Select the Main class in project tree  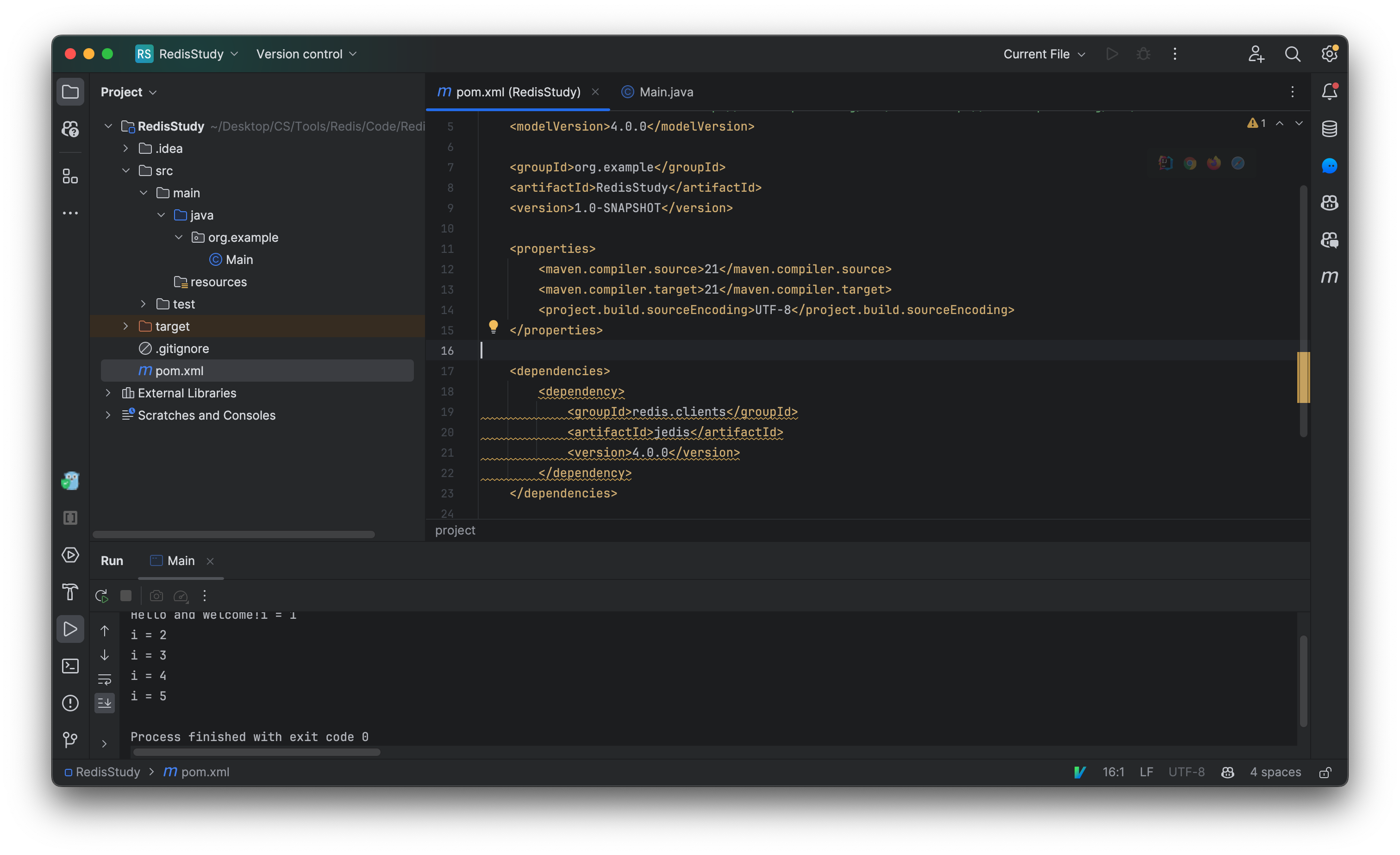231,260
